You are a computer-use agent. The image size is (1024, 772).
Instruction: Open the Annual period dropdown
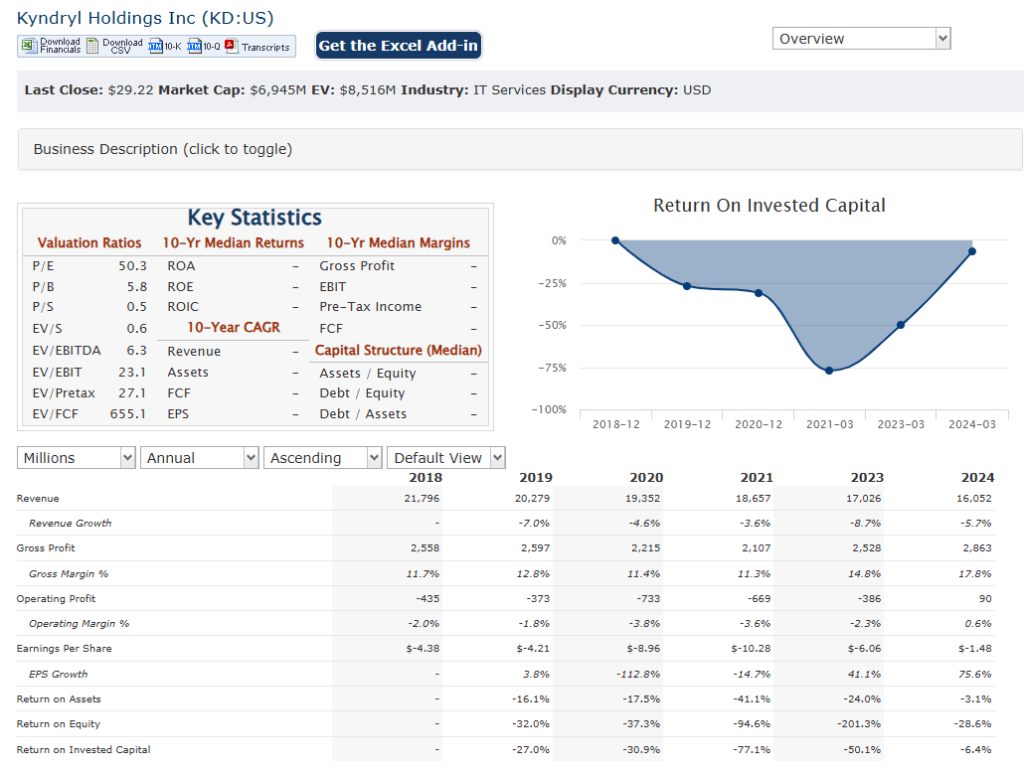[199, 458]
